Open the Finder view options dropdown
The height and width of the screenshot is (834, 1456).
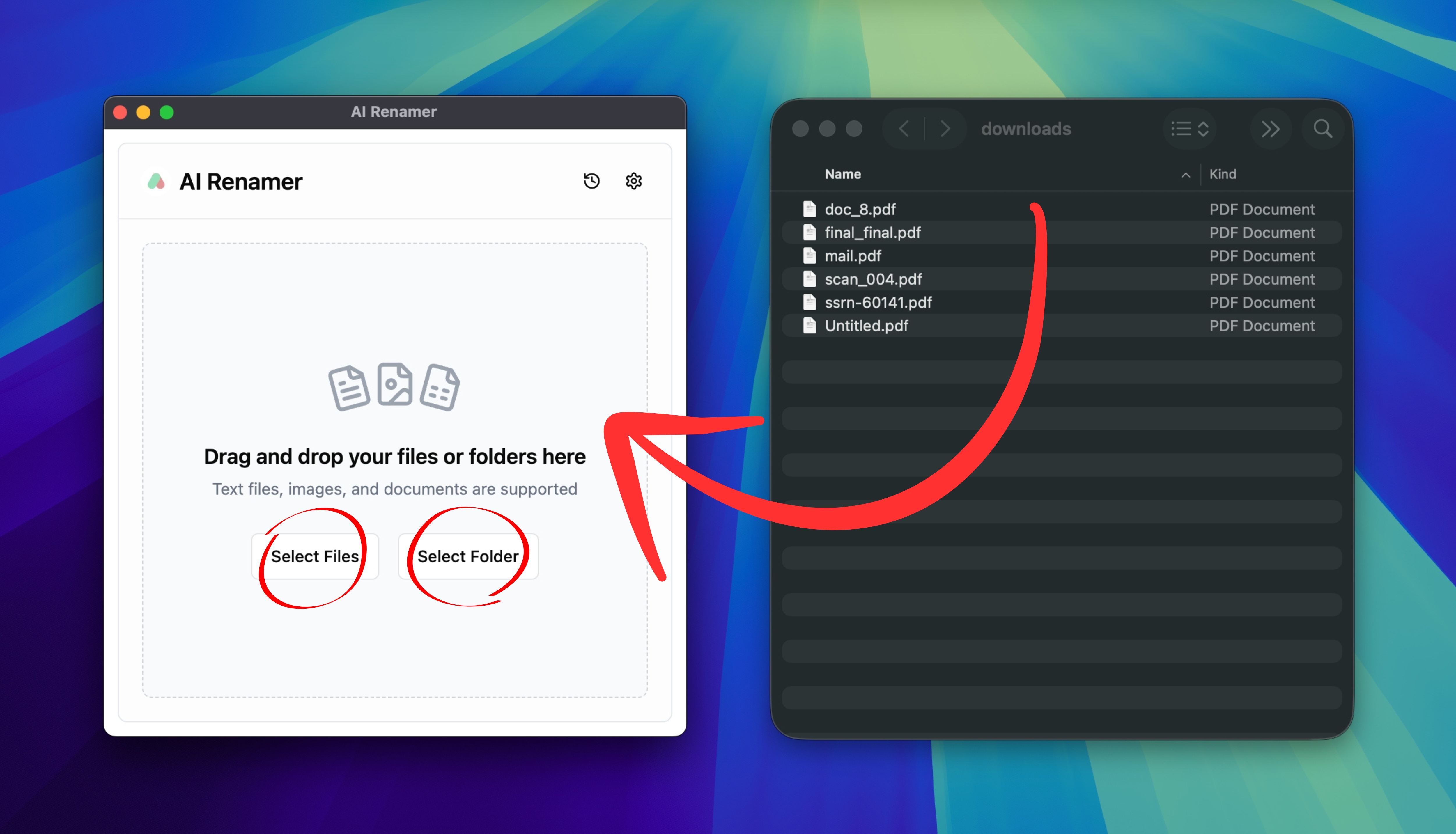[x=1190, y=129]
